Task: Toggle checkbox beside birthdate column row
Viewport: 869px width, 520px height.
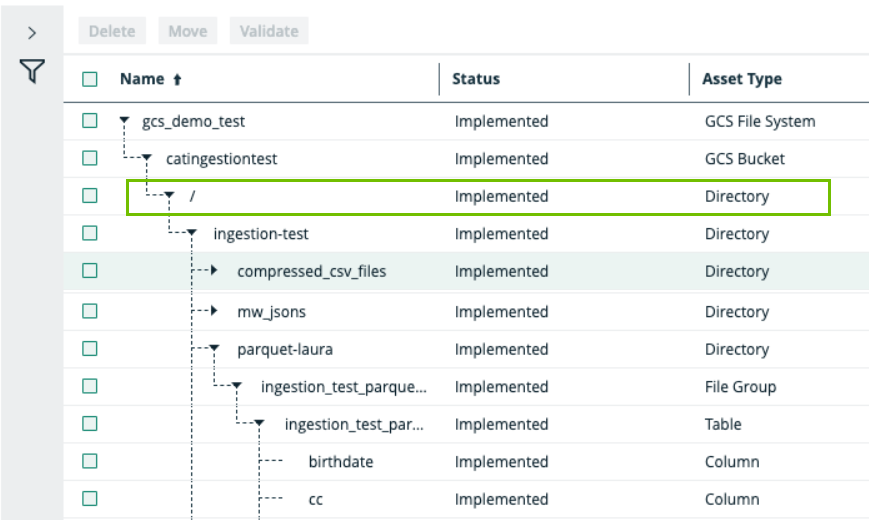Action: pyautogui.click(x=90, y=461)
